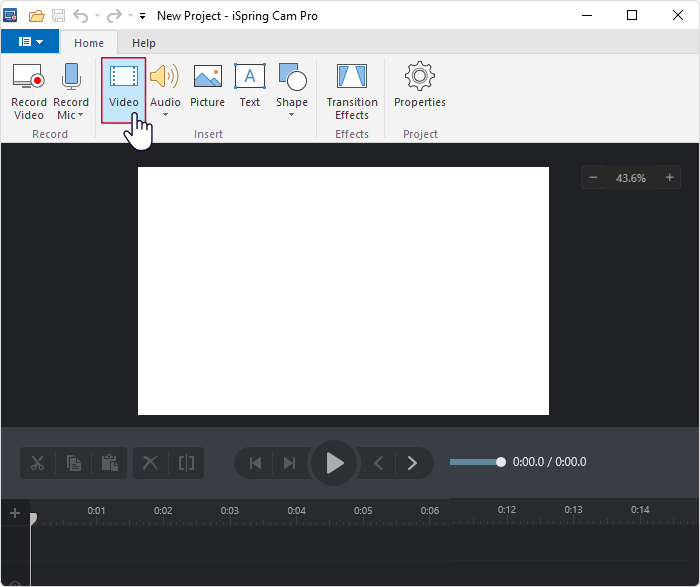The width and height of the screenshot is (700, 587).
Task: Close the iSpring Cam Pro window
Action: [678, 15]
